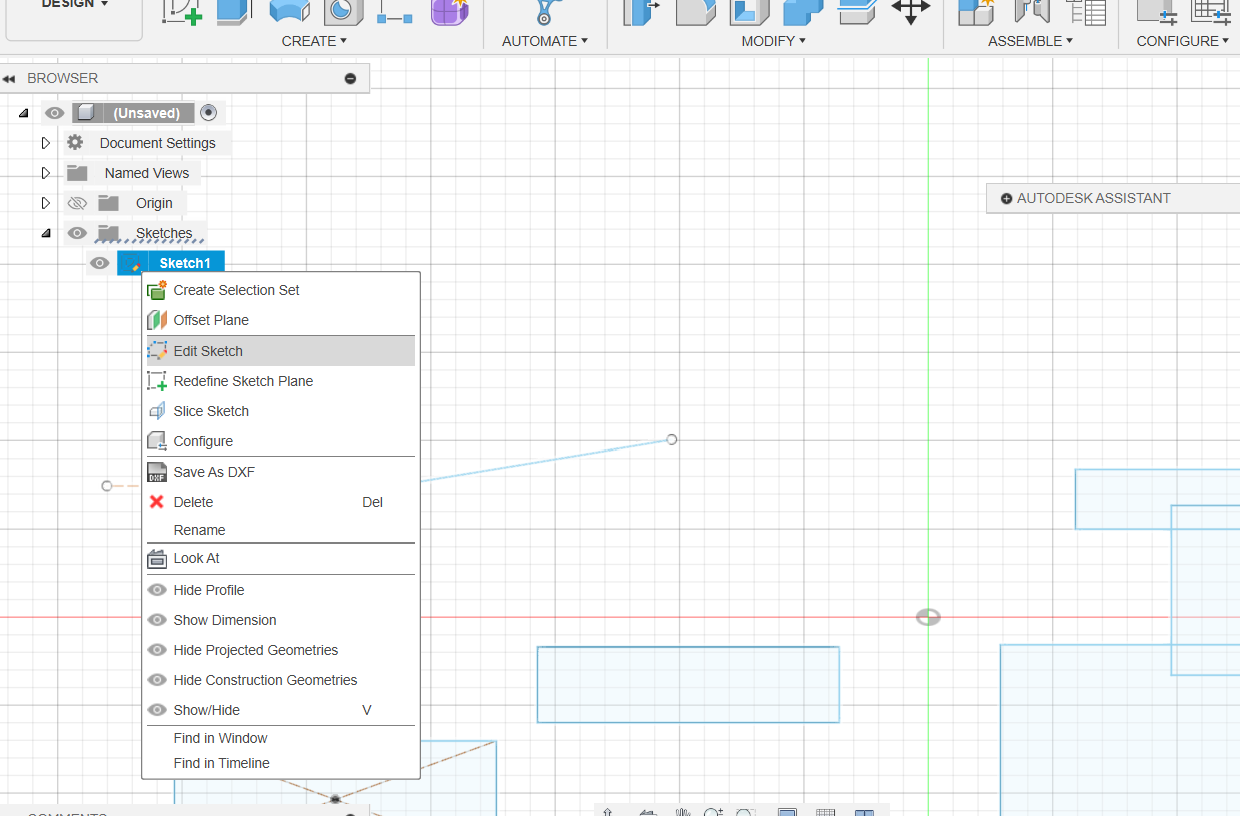1240x816 pixels.
Task: Click the Sketch1 sketch icon
Action: [131, 263]
